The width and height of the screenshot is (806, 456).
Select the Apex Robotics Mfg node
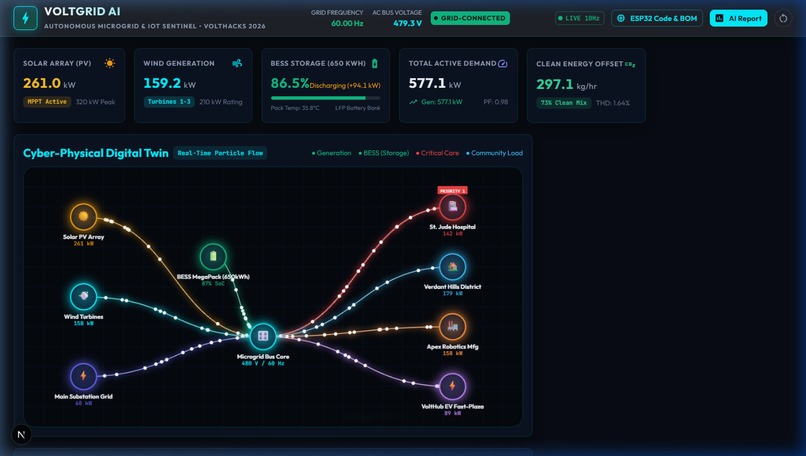[452, 326]
